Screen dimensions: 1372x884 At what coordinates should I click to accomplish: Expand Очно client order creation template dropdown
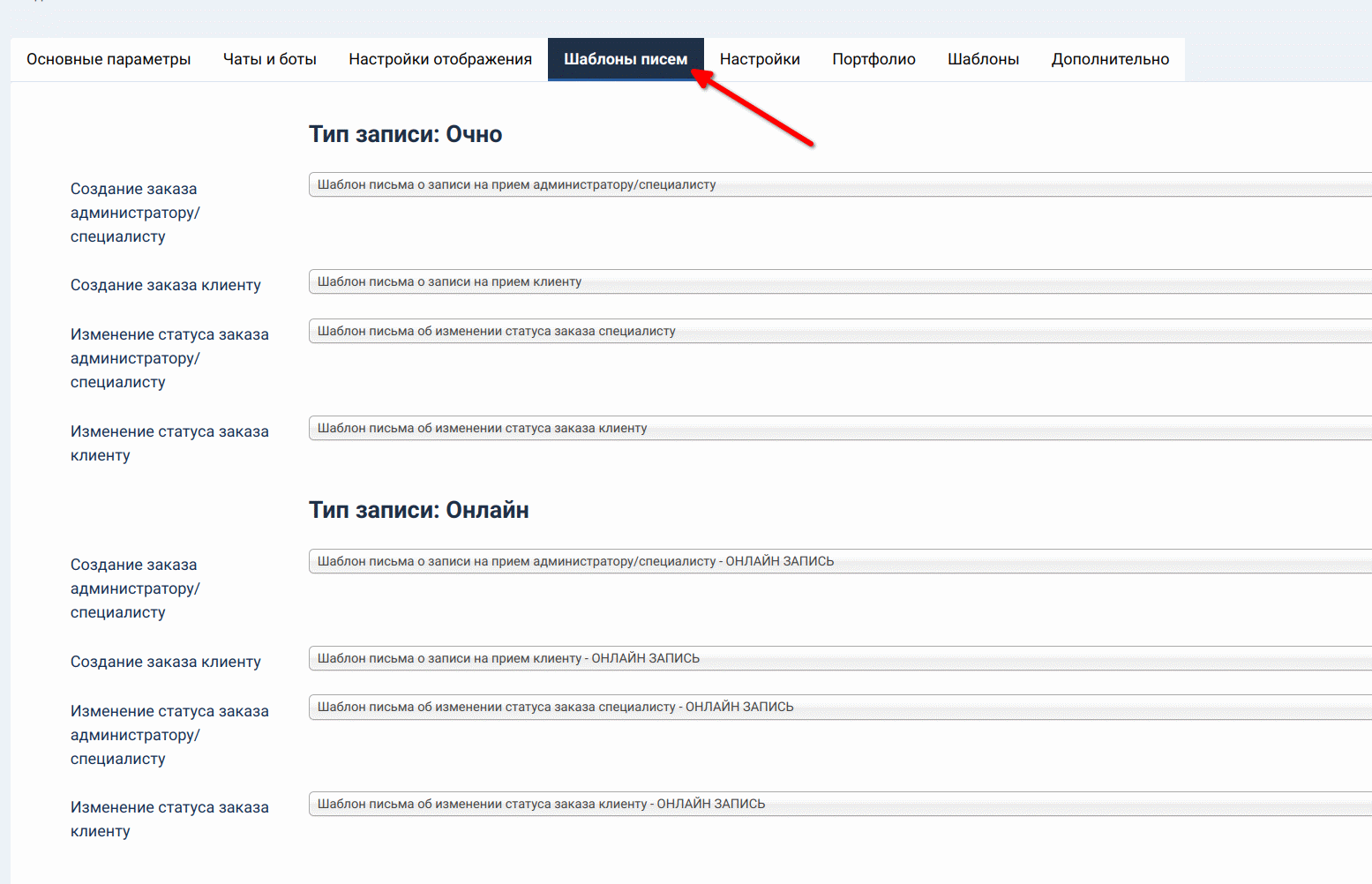point(838,281)
